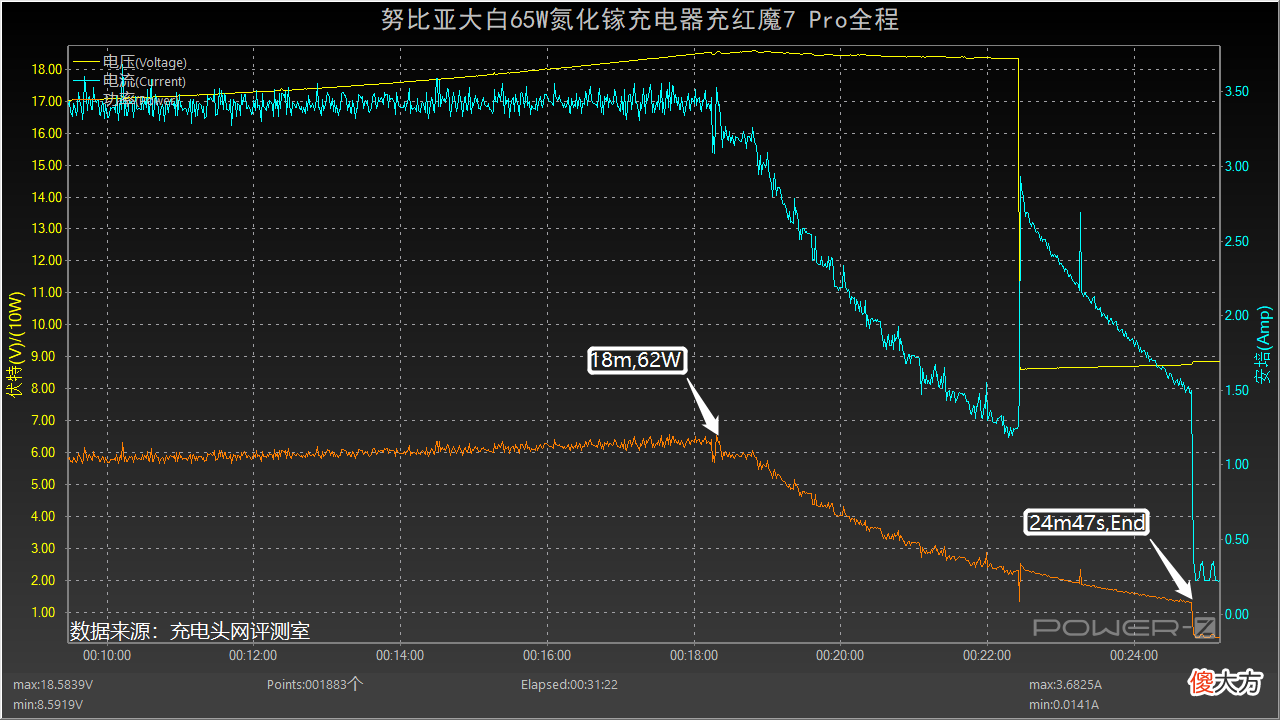Click the 00:10:00 time axis tick
The image size is (1280, 720).
pyautogui.click(x=106, y=656)
